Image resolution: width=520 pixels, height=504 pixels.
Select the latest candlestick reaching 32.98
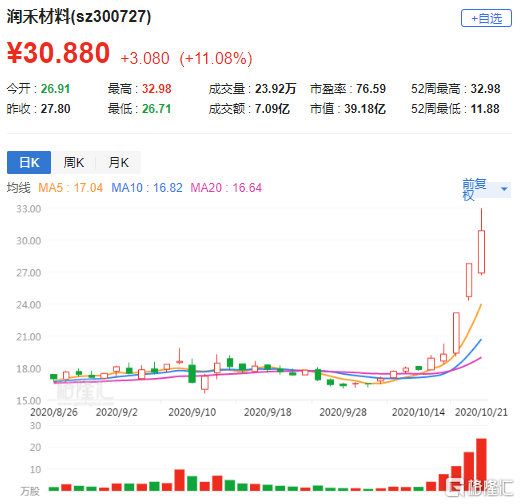pos(481,242)
